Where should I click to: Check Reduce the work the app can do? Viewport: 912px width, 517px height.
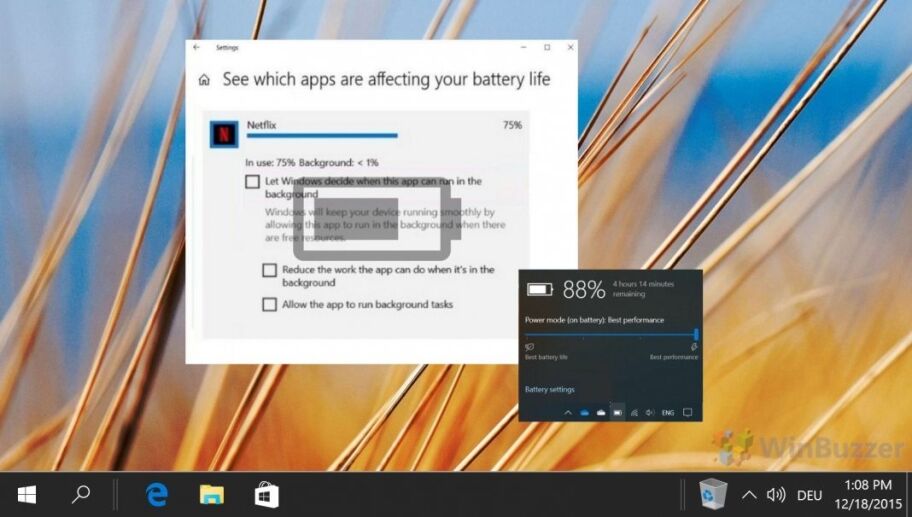(269, 270)
